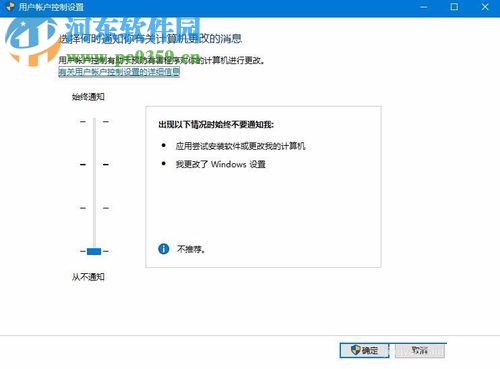Screen dimensions: 500x369
Task: Click the 始终通知 label
Action: (88, 97)
